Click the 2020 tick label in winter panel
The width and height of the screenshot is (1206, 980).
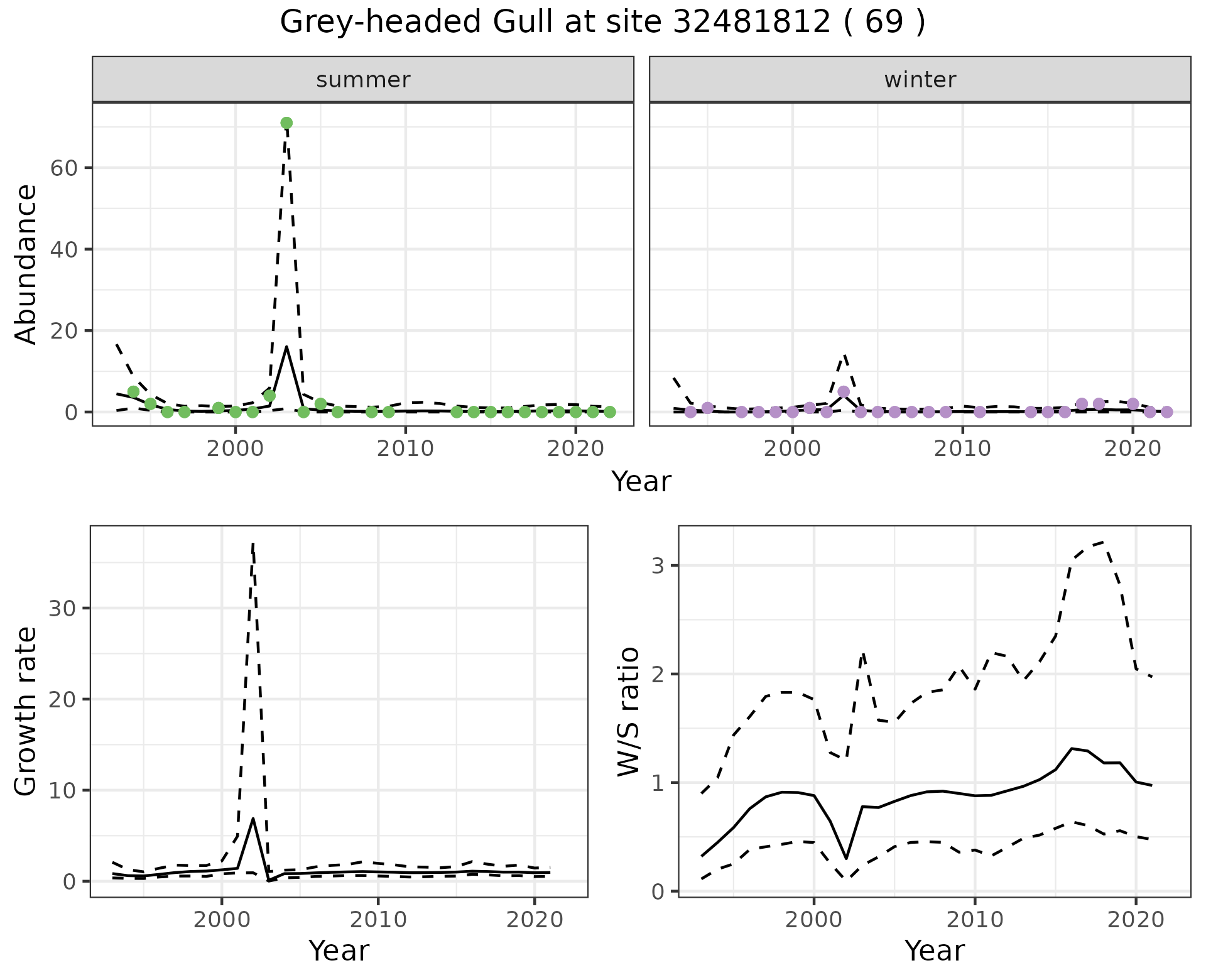pyautogui.click(x=1133, y=449)
